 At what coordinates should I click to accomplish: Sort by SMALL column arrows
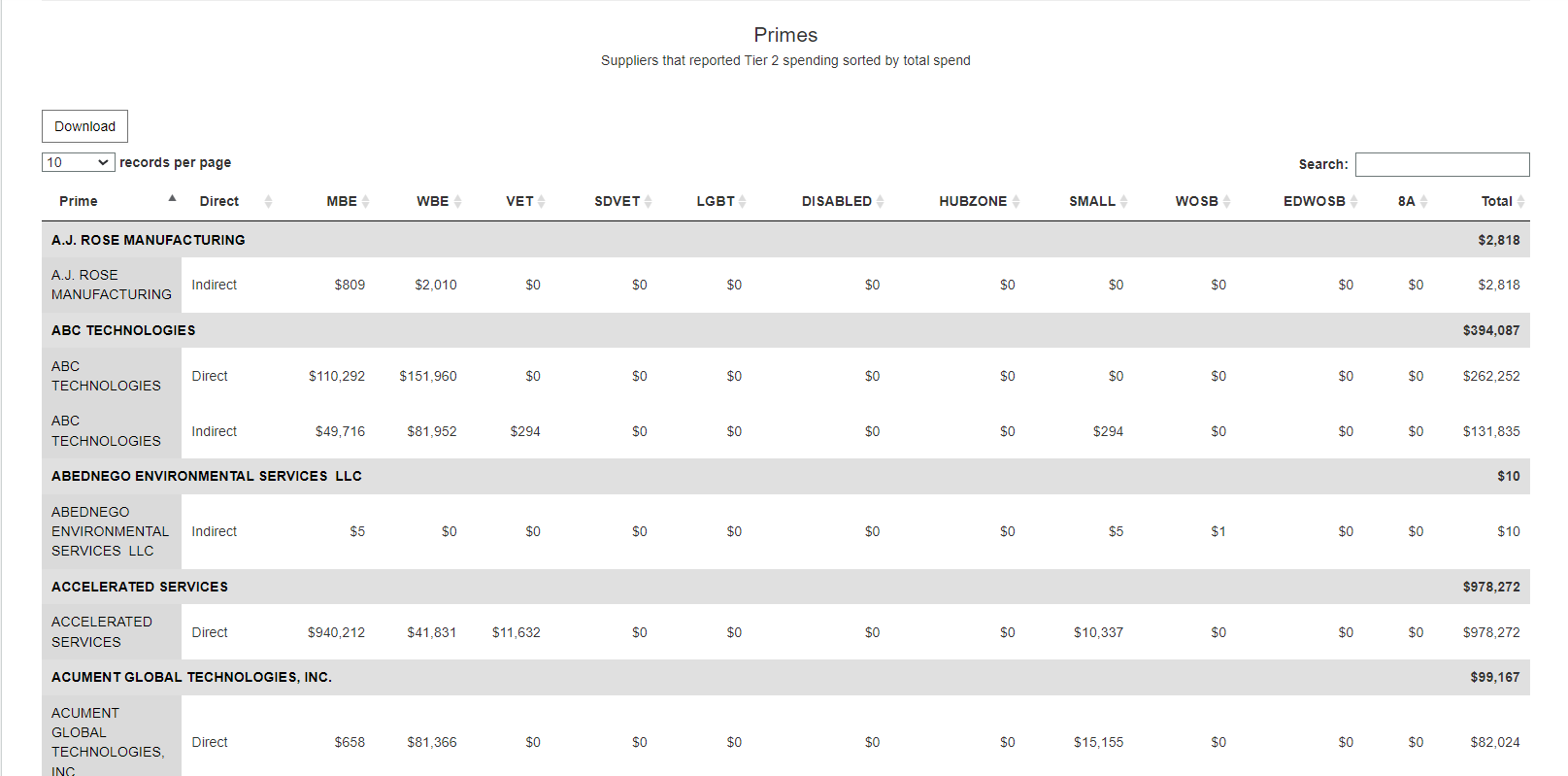(1123, 201)
